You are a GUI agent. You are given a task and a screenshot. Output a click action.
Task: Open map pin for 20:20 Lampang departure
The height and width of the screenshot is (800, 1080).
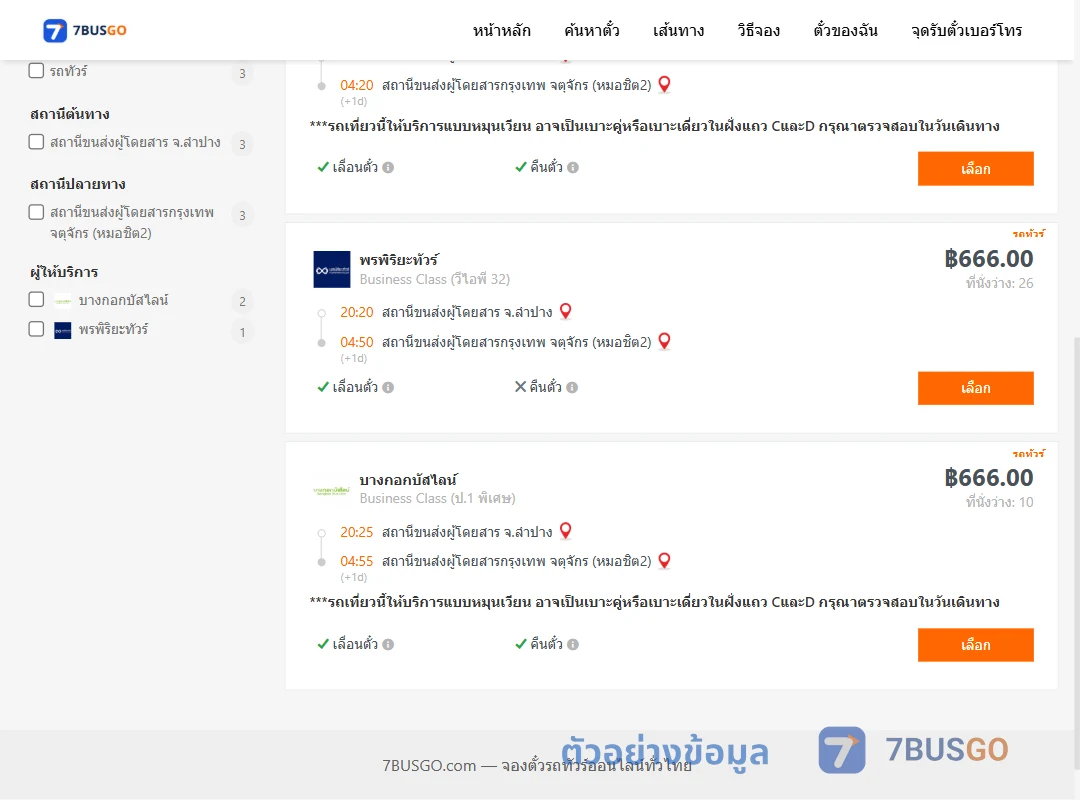click(565, 311)
